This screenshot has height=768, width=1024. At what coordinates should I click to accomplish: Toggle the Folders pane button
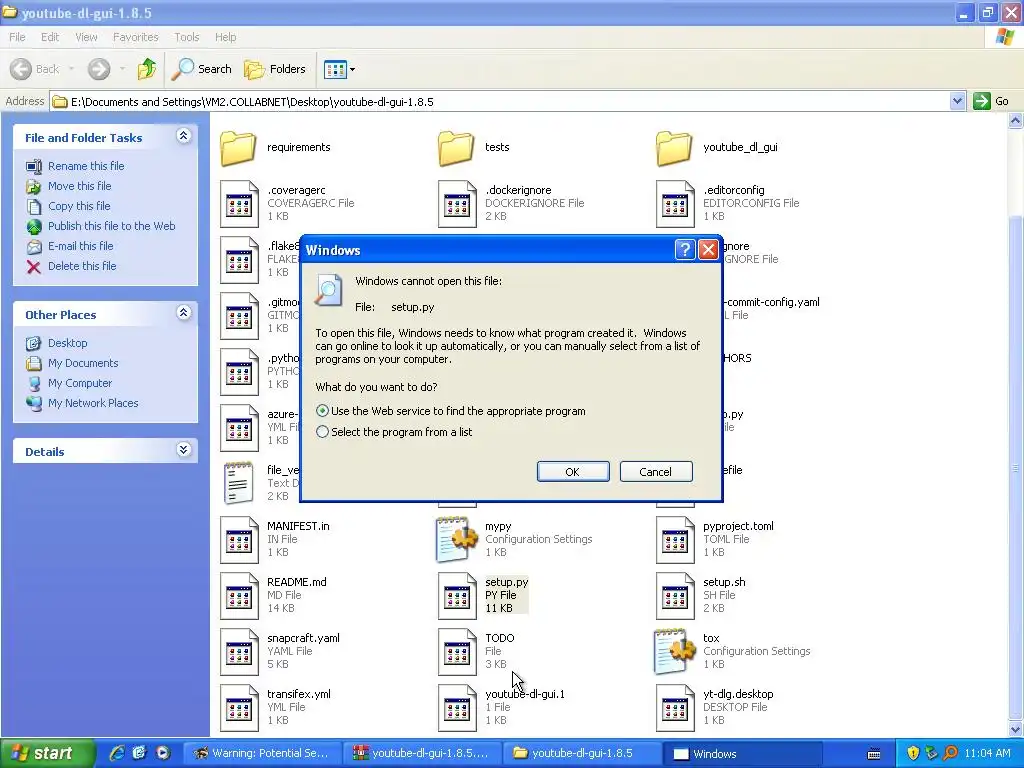click(274, 69)
